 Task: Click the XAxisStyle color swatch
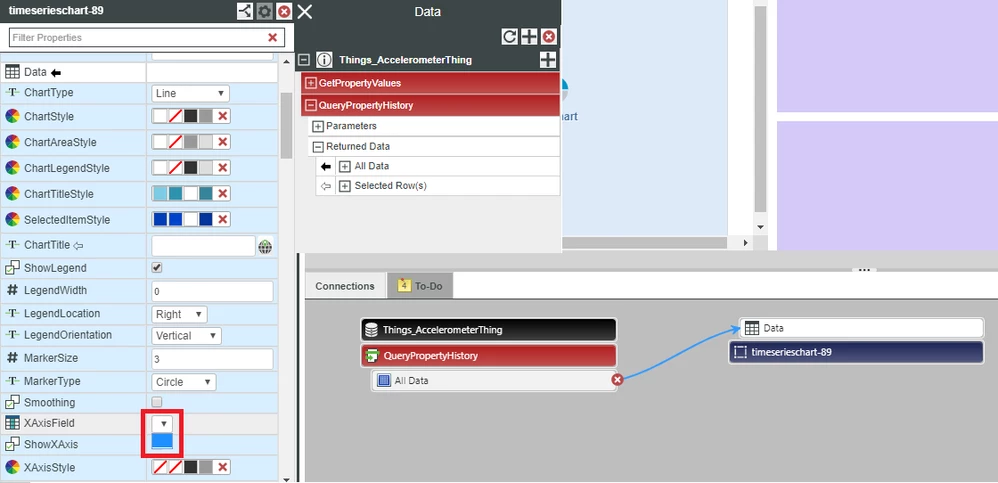click(x=183, y=468)
